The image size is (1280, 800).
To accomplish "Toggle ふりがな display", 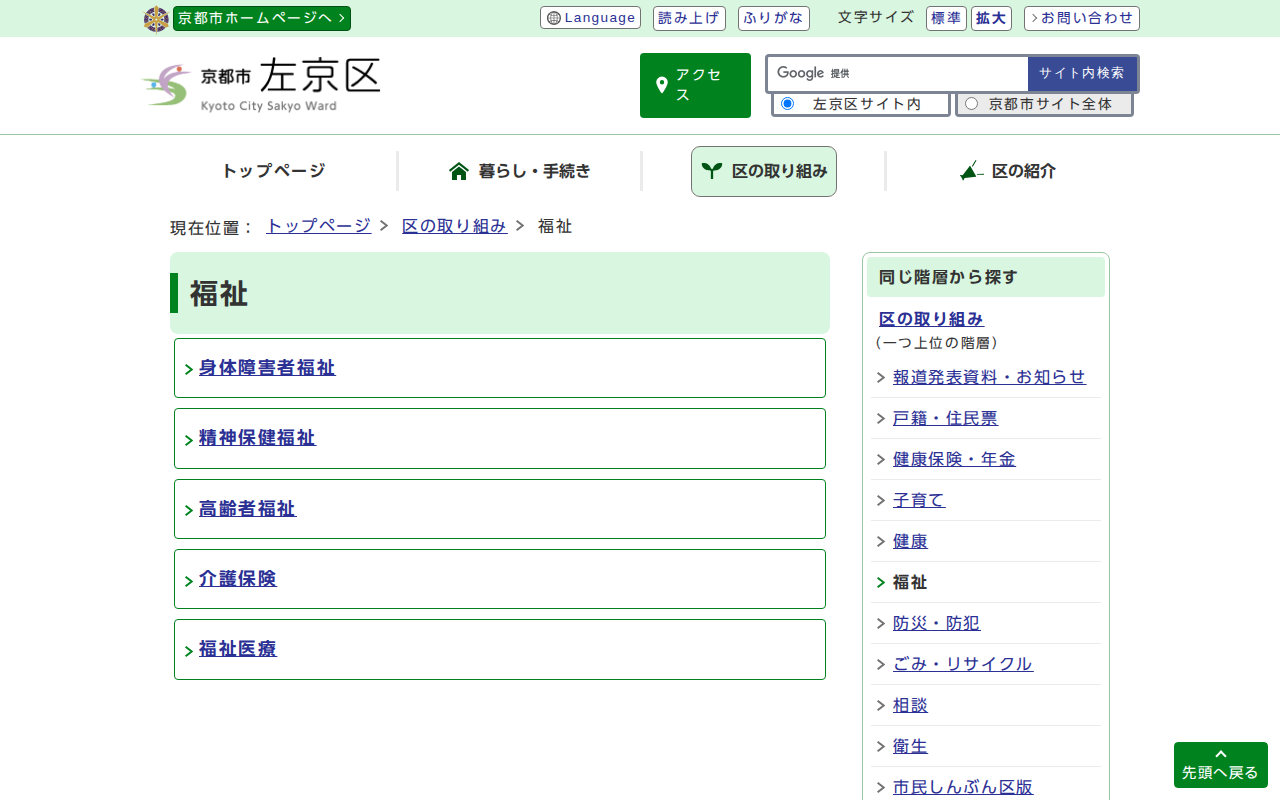I will click(773, 18).
